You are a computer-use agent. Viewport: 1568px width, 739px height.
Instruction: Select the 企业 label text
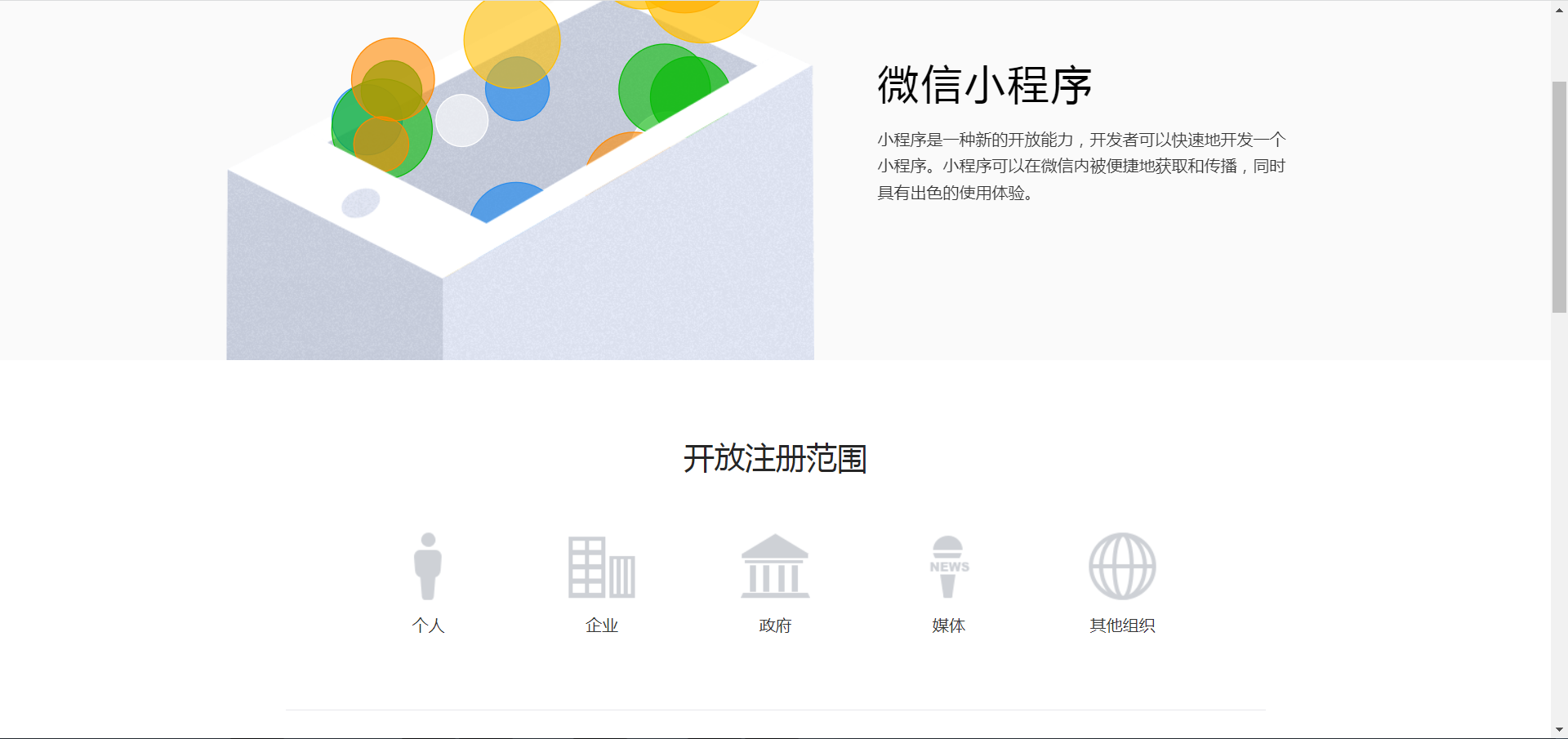[x=602, y=625]
